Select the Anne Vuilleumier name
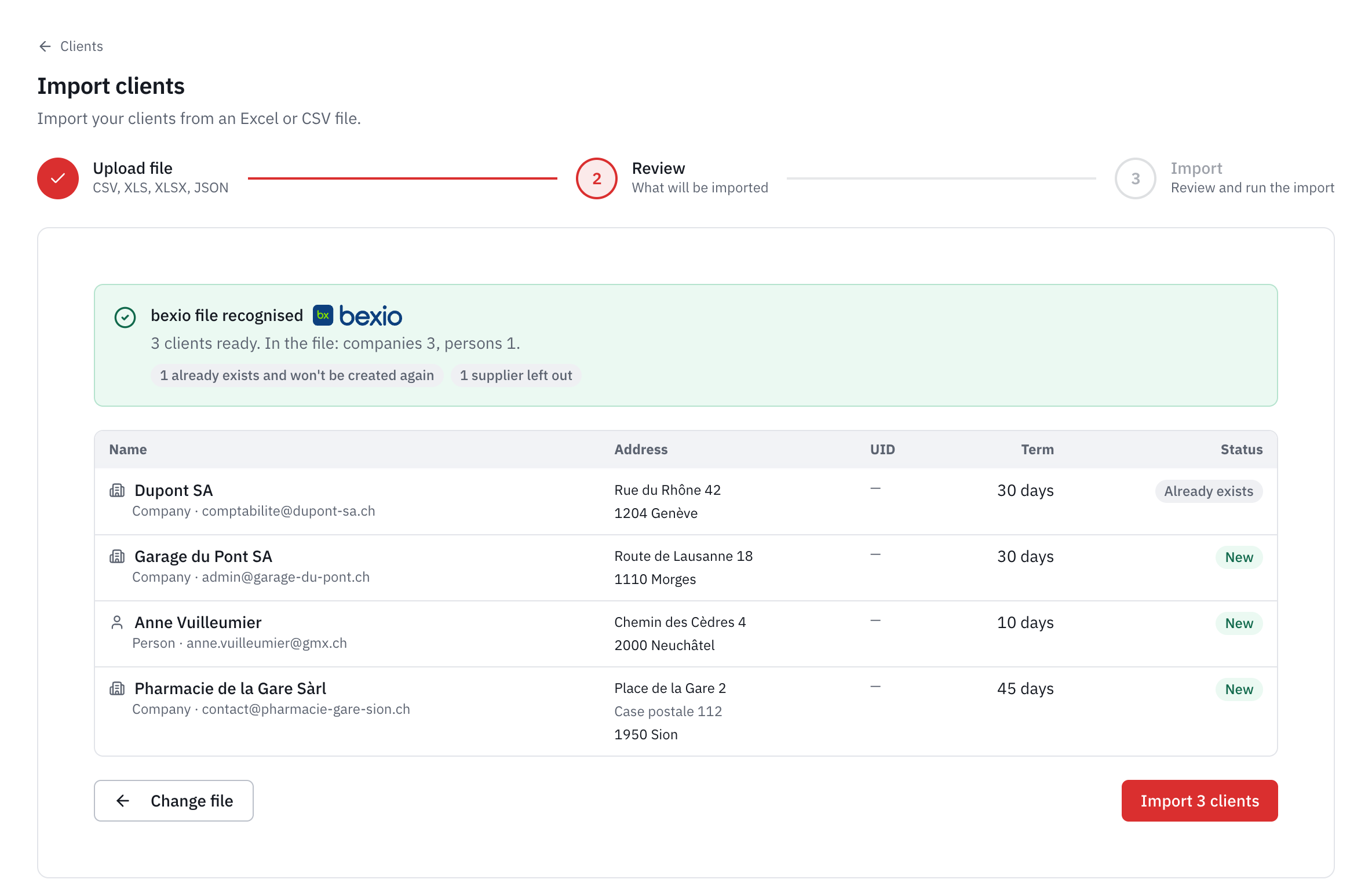Image resolution: width=1372 pixels, height=883 pixels. tap(198, 623)
